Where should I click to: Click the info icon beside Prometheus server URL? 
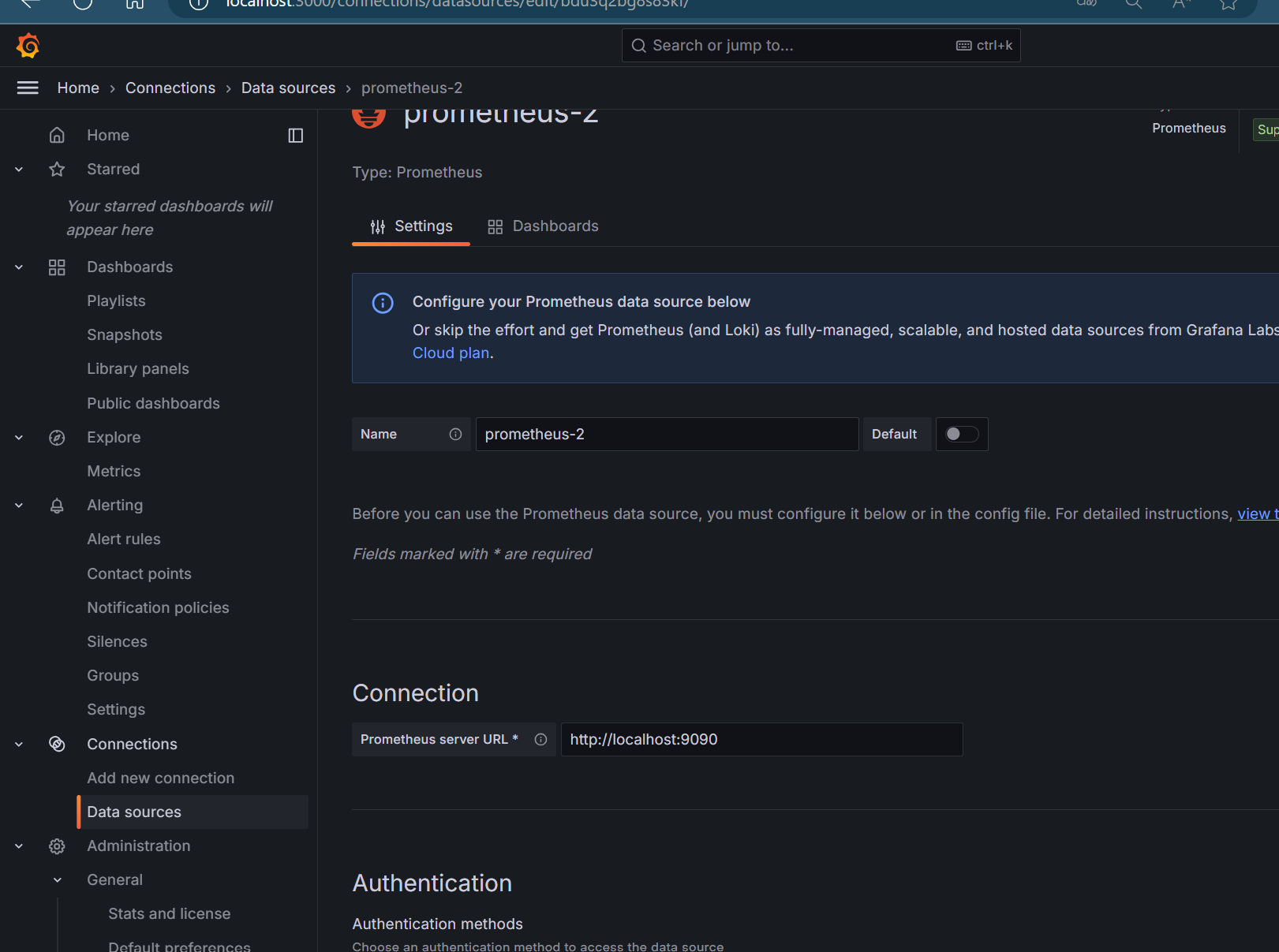coord(540,739)
